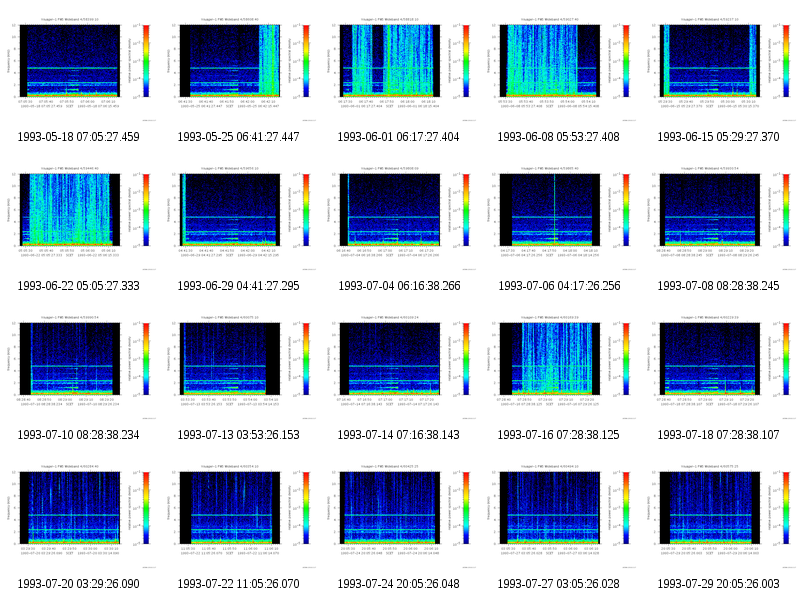
Task: Click the caption text 1993-07-29 20:05:26.003
Action: (x=718, y=584)
